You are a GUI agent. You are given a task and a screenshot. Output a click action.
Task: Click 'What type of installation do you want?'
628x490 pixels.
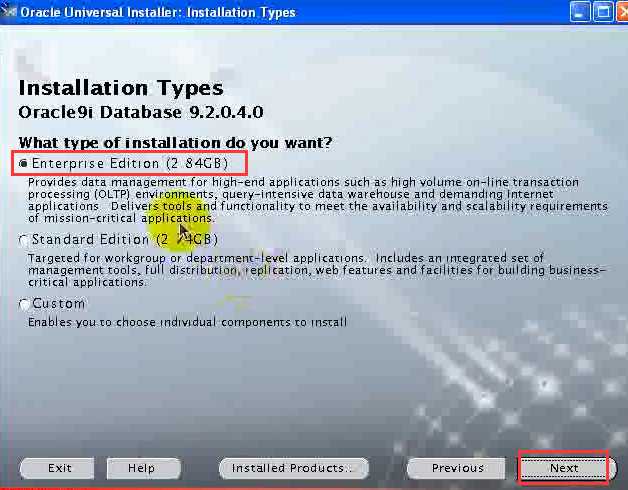(x=175, y=143)
